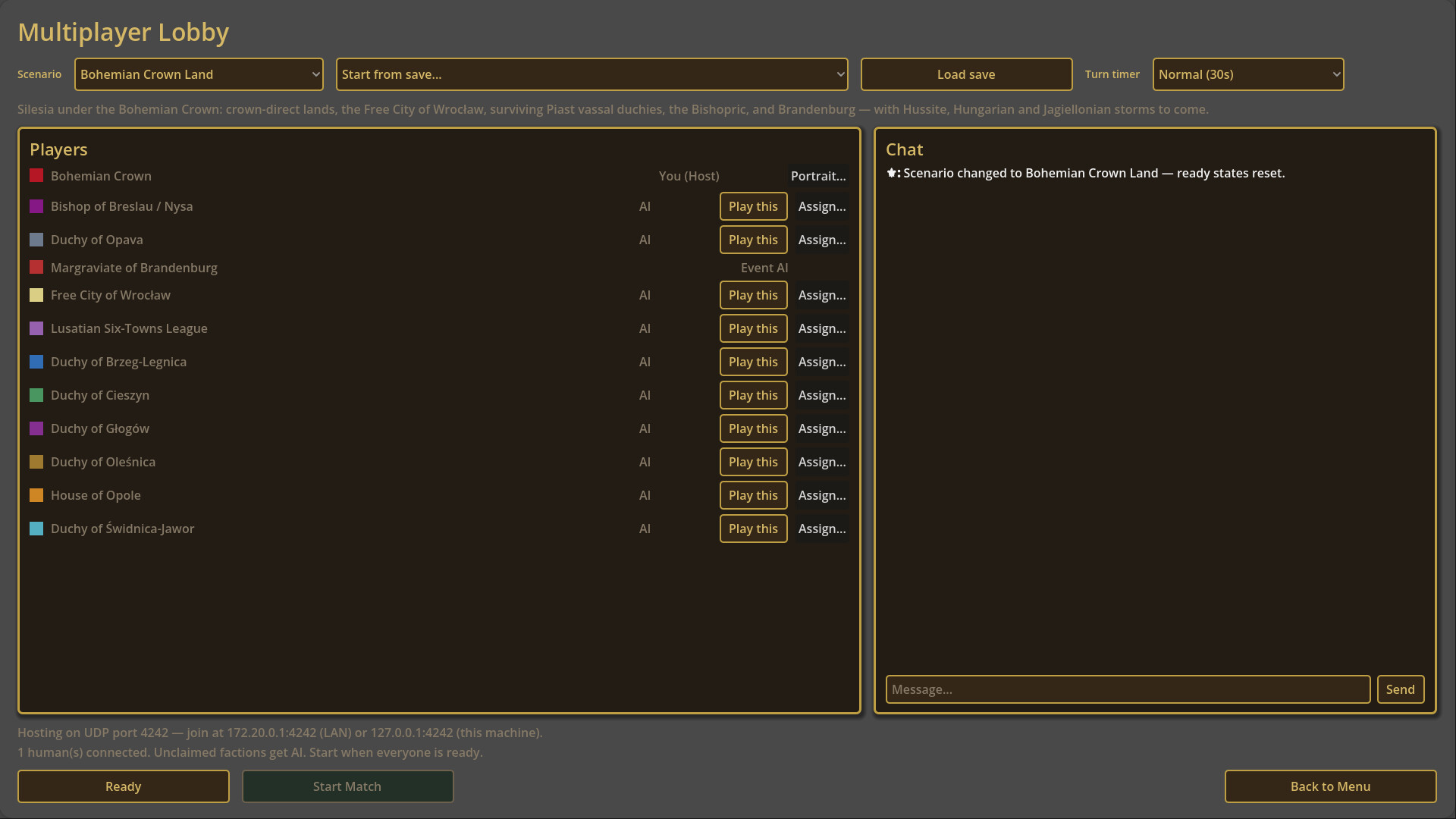Screen dimensions: 1456x819
Task: Send the chat message
Action: coord(1400,689)
